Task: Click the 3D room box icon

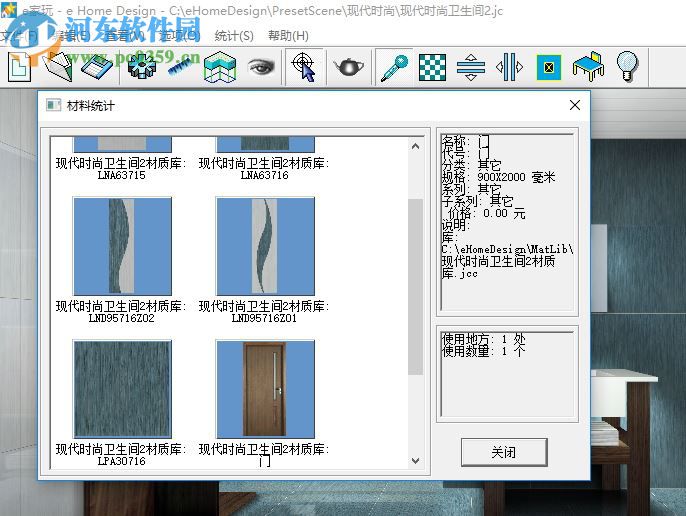Action: [219, 67]
